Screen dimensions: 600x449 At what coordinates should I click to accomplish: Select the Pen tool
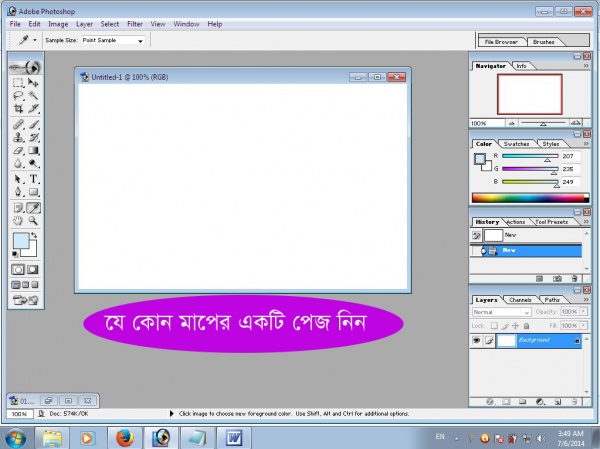tap(18, 192)
